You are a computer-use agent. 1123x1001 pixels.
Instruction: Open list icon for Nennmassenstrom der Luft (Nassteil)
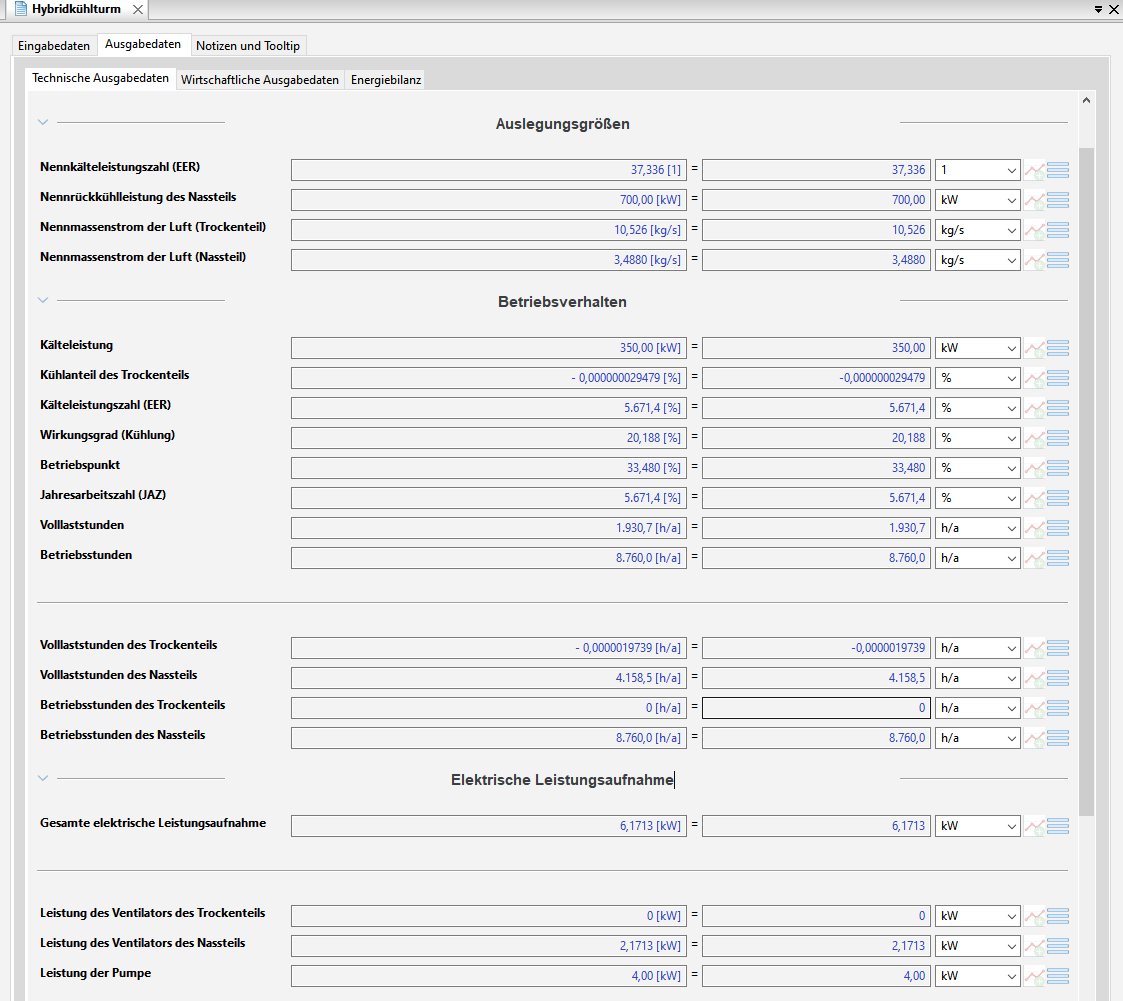1058,261
